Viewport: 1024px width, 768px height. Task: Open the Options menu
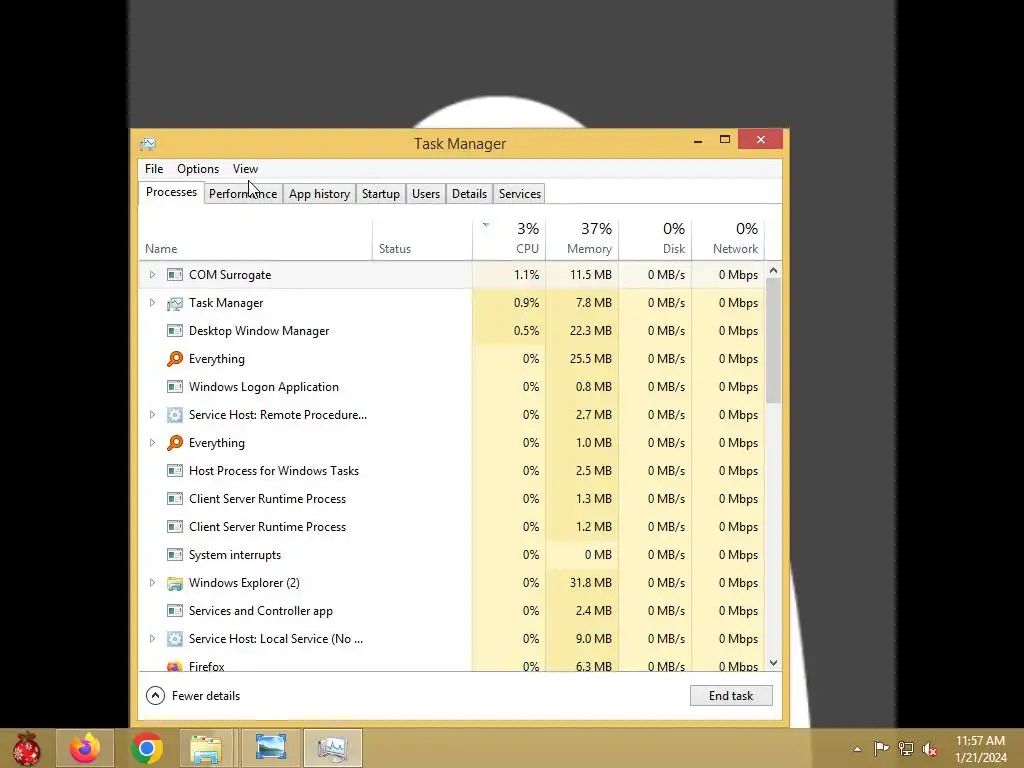point(198,169)
